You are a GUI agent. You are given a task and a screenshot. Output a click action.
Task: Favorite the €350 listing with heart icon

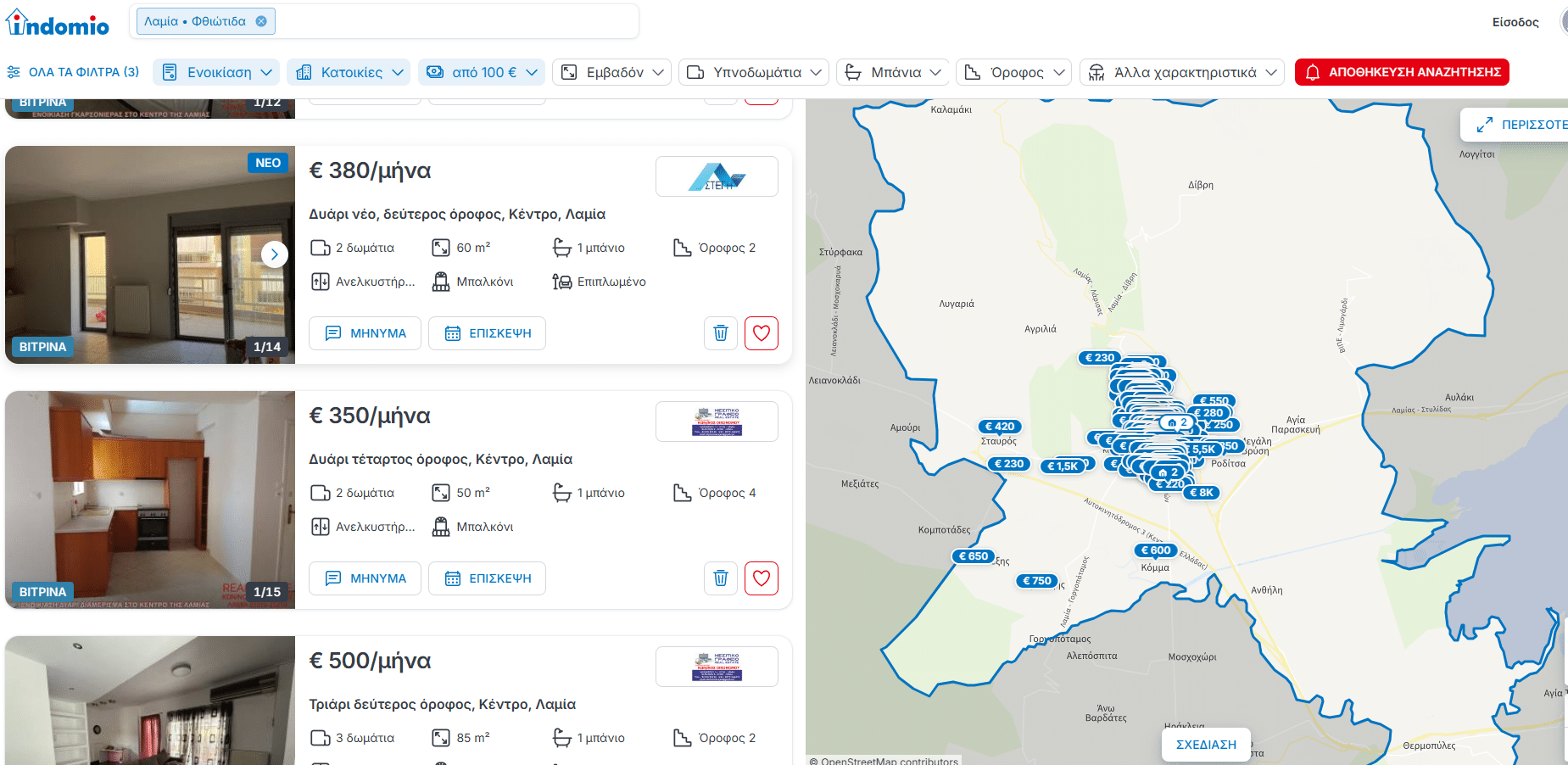[761, 578]
